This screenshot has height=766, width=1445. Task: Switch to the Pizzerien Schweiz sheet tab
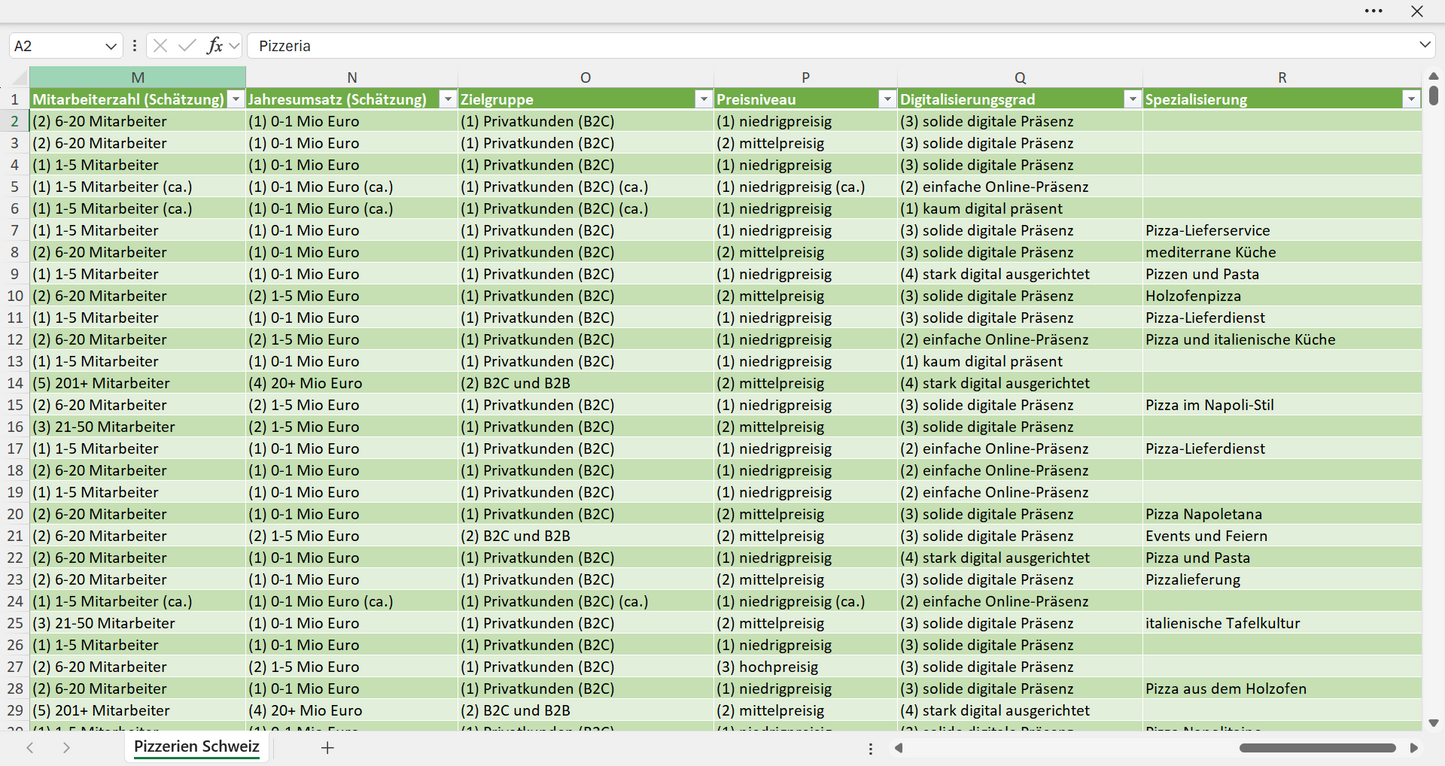[197, 747]
